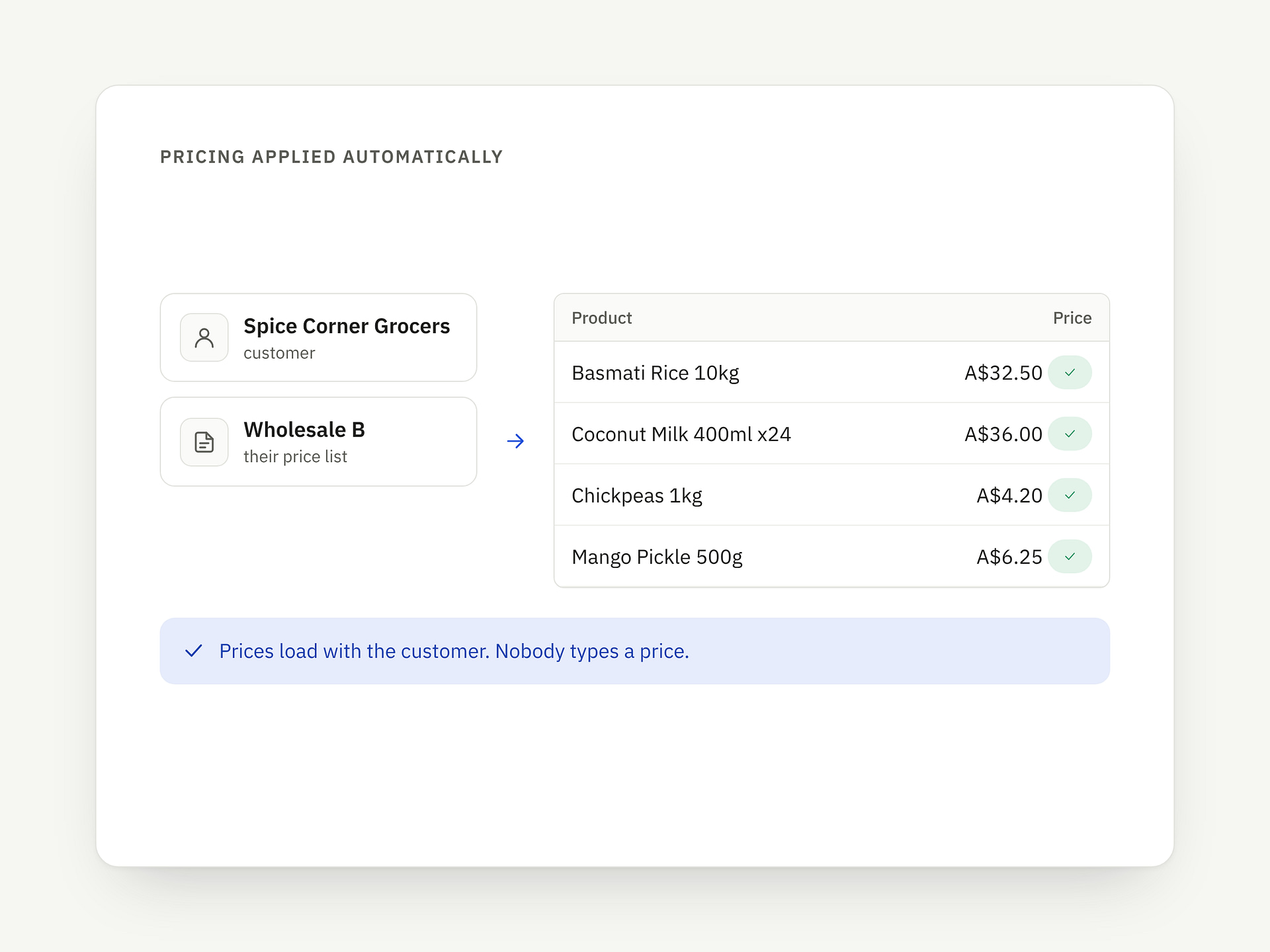Image resolution: width=1270 pixels, height=952 pixels.
Task: Select the Chickpeas 1kg product name
Action: [637, 496]
